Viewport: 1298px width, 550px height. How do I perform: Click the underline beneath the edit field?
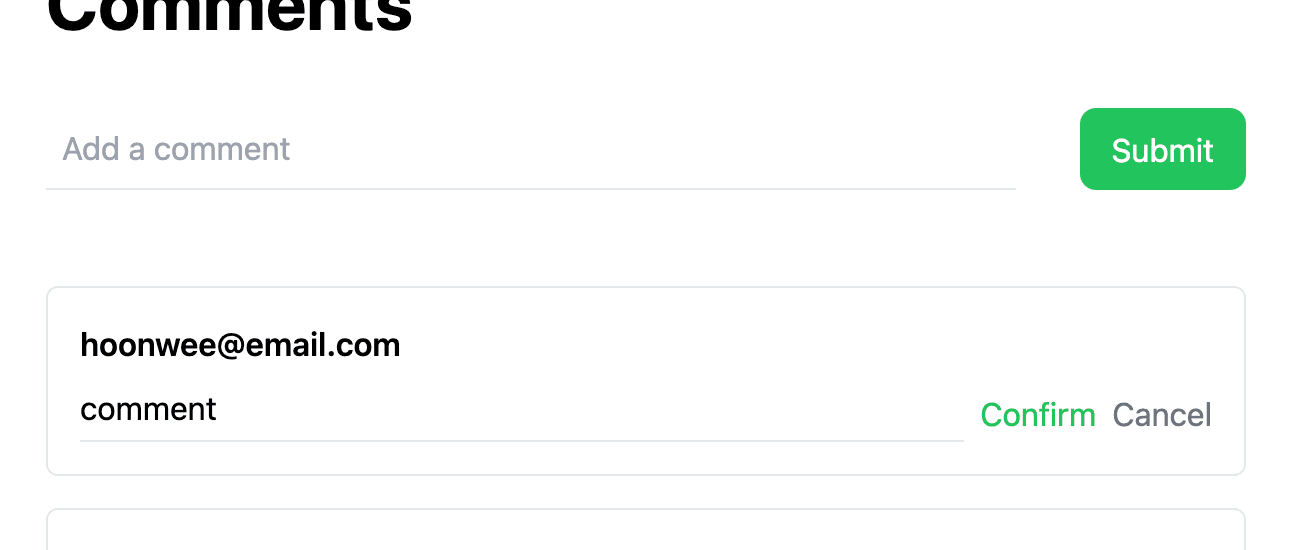point(522,441)
